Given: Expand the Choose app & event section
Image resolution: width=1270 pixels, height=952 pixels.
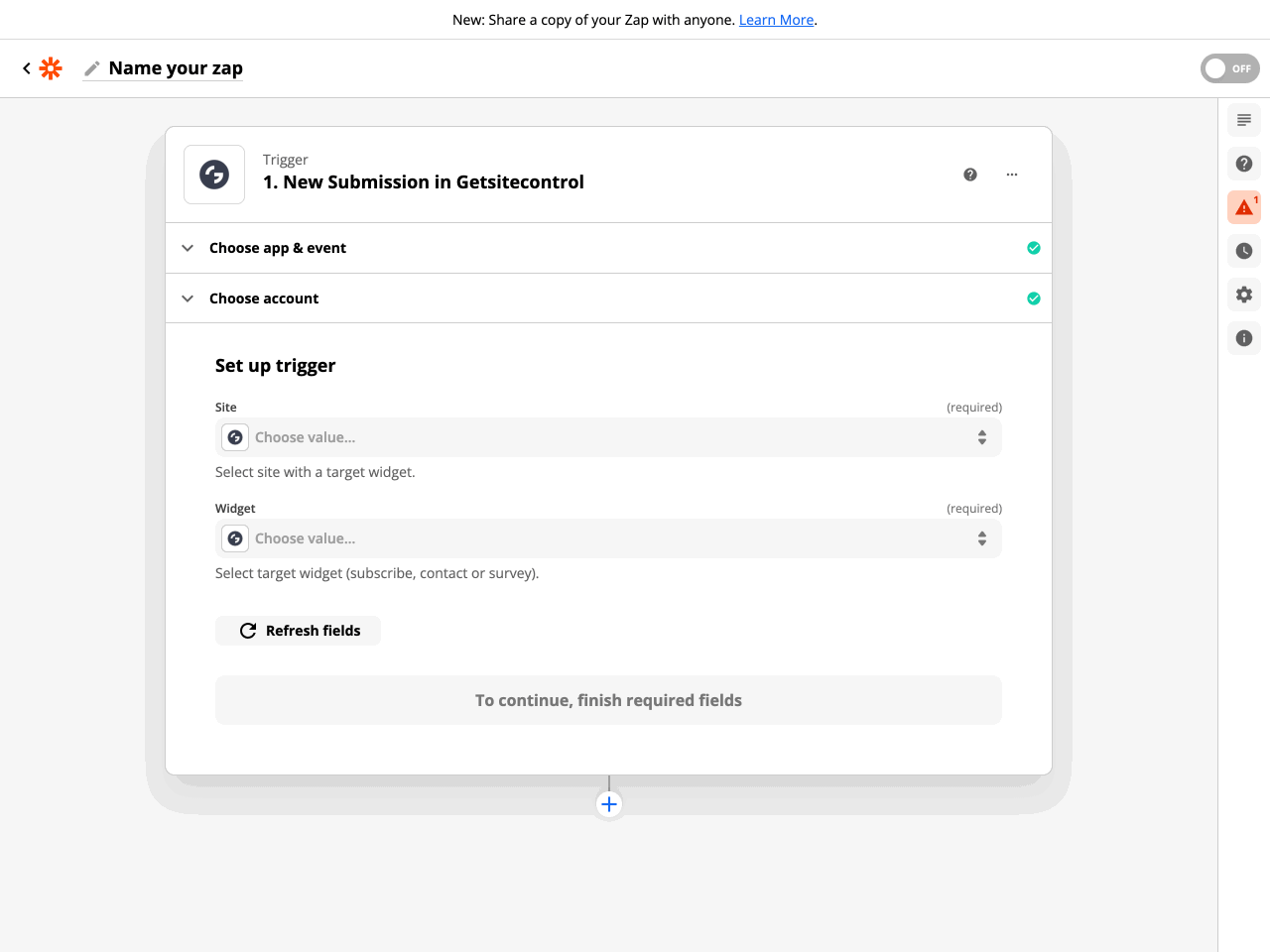Looking at the screenshot, I should (x=278, y=248).
